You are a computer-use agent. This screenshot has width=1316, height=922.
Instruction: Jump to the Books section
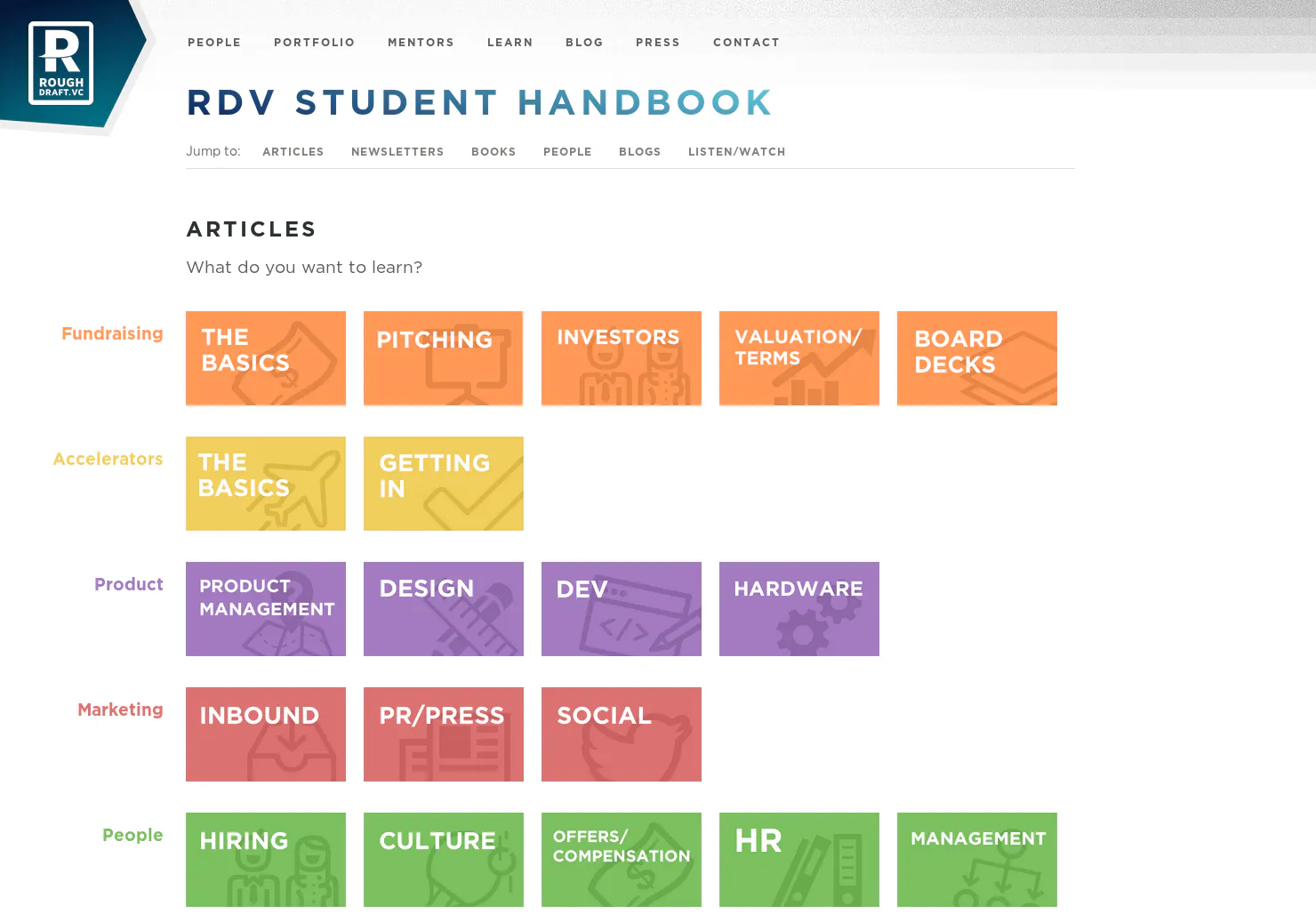(493, 152)
